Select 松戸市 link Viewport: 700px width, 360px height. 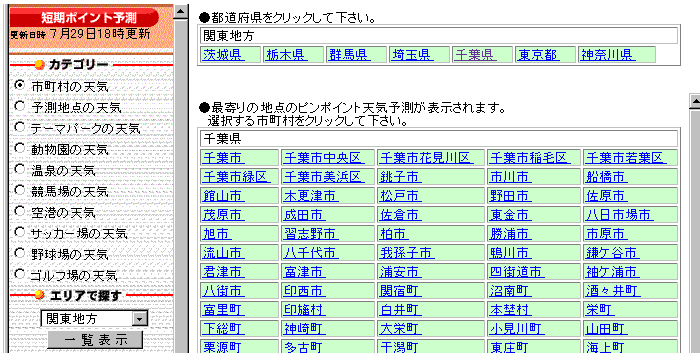[400, 196]
